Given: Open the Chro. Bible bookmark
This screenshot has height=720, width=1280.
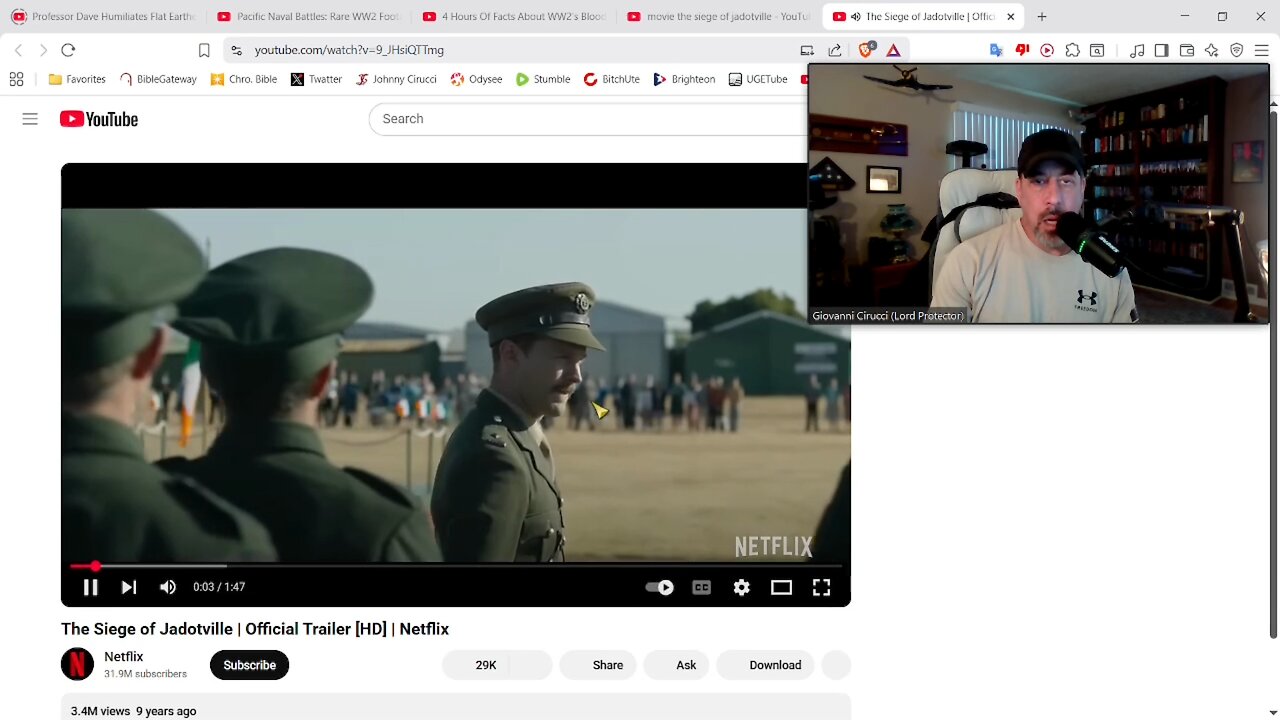Looking at the screenshot, I should 244,79.
